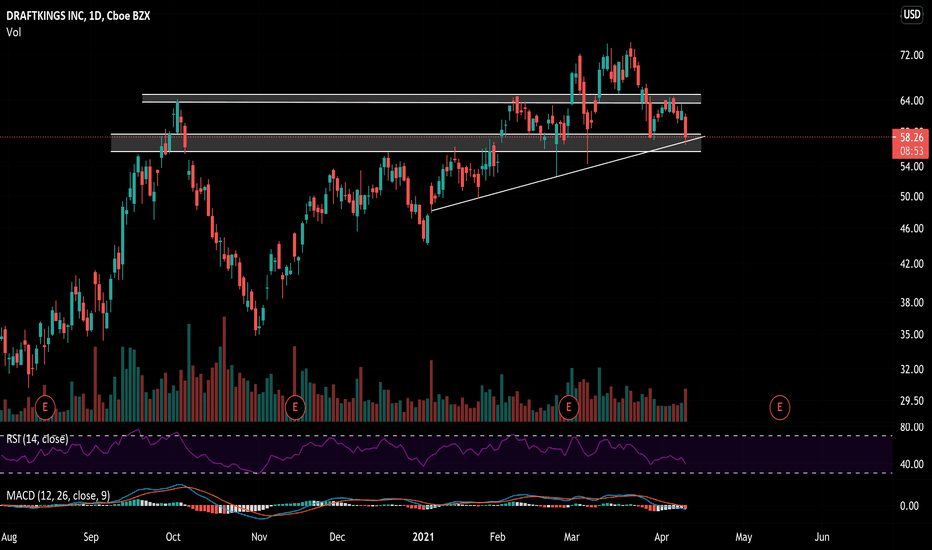Click the 38.00 price axis label
The width and height of the screenshot is (932, 550).
912,303
